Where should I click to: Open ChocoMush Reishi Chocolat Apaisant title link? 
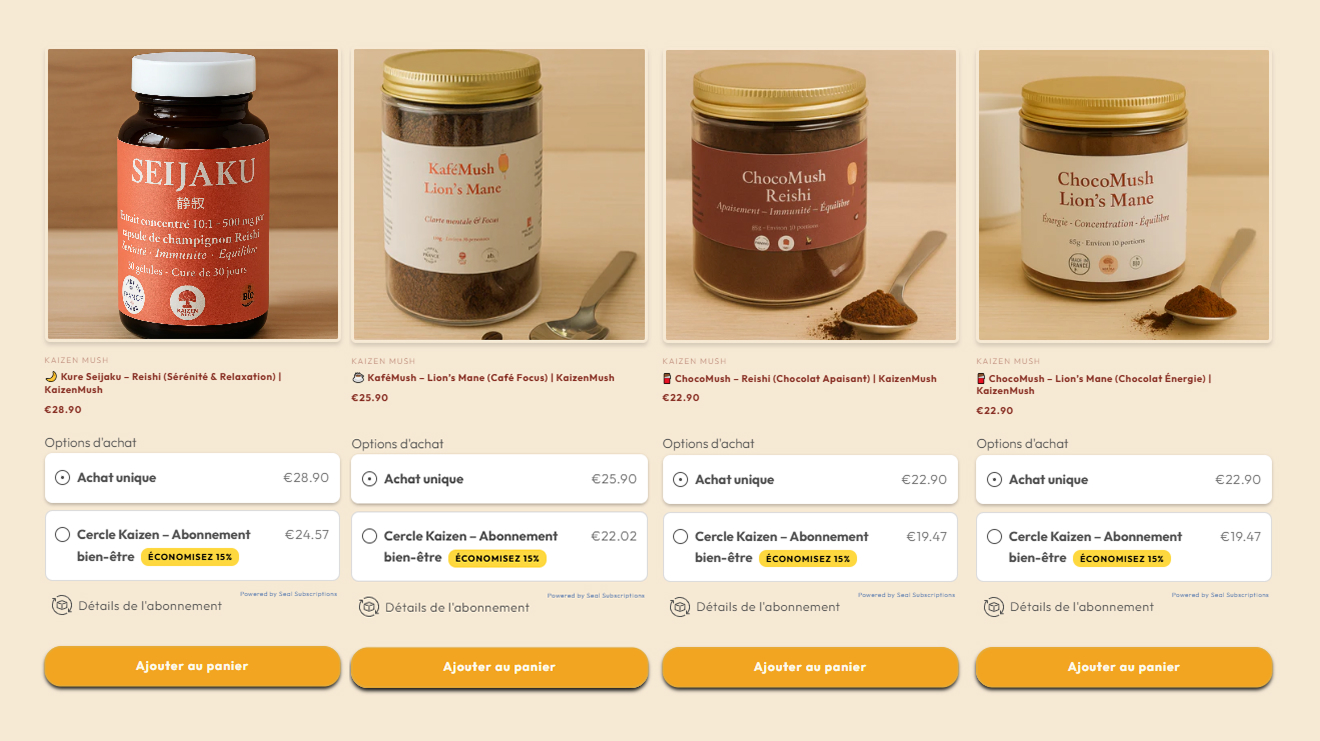(799, 379)
